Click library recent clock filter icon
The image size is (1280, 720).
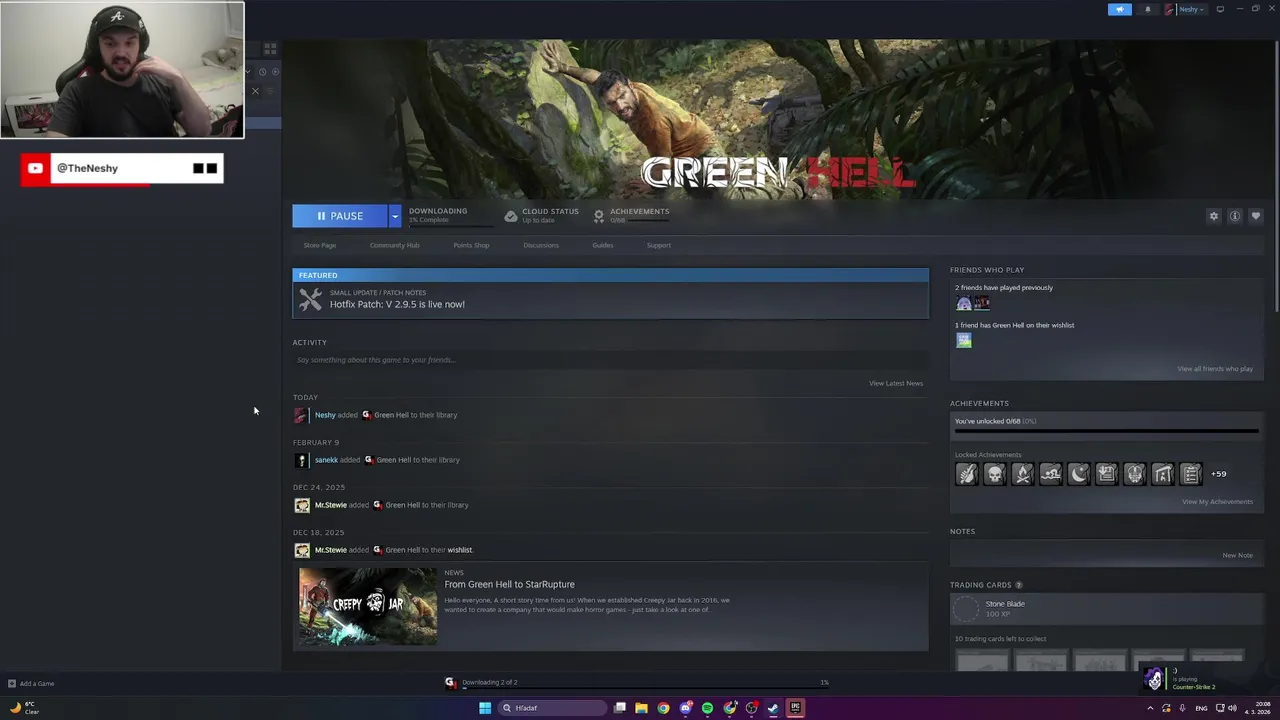[x=262, y=71]
